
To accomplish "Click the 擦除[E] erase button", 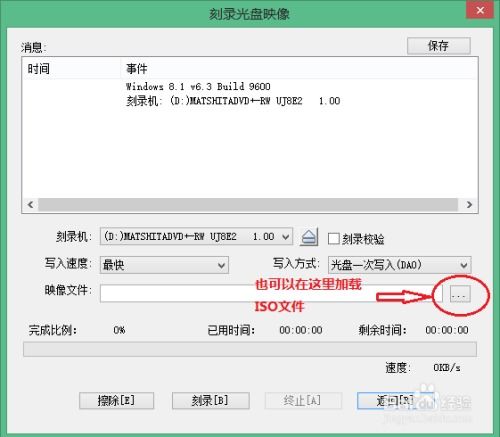I will pyautogui.click(x=116, y=400).
